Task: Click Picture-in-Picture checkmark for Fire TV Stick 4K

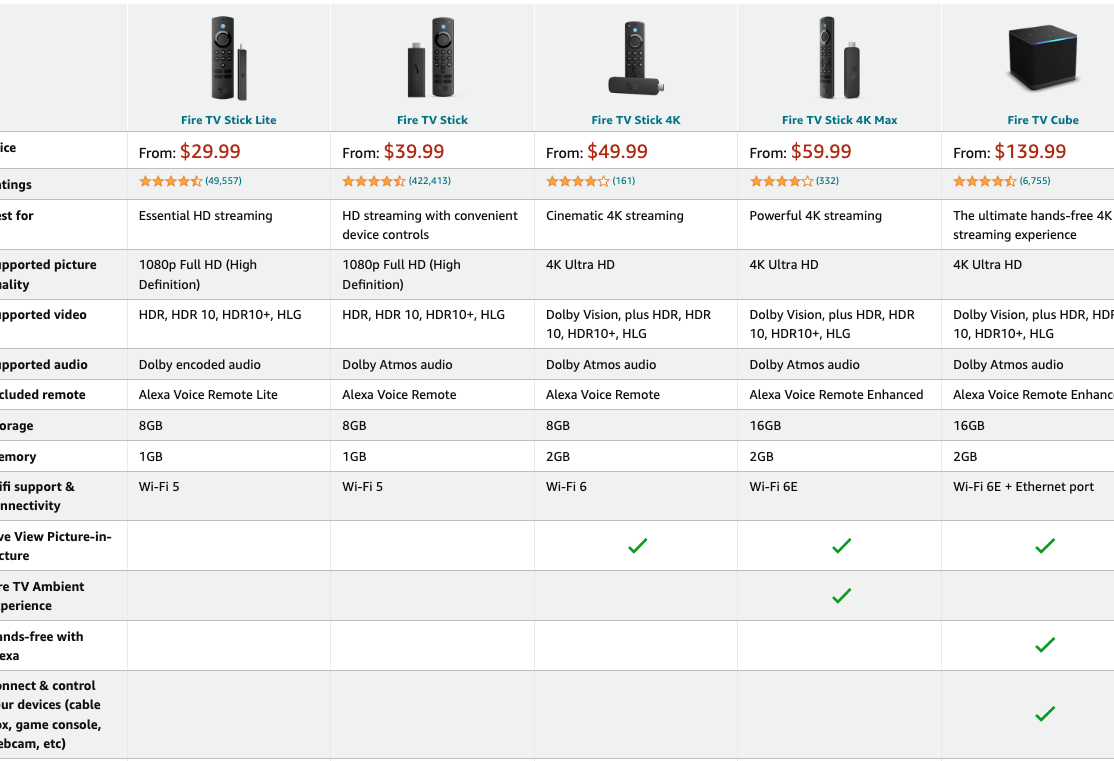Action: 638,546
